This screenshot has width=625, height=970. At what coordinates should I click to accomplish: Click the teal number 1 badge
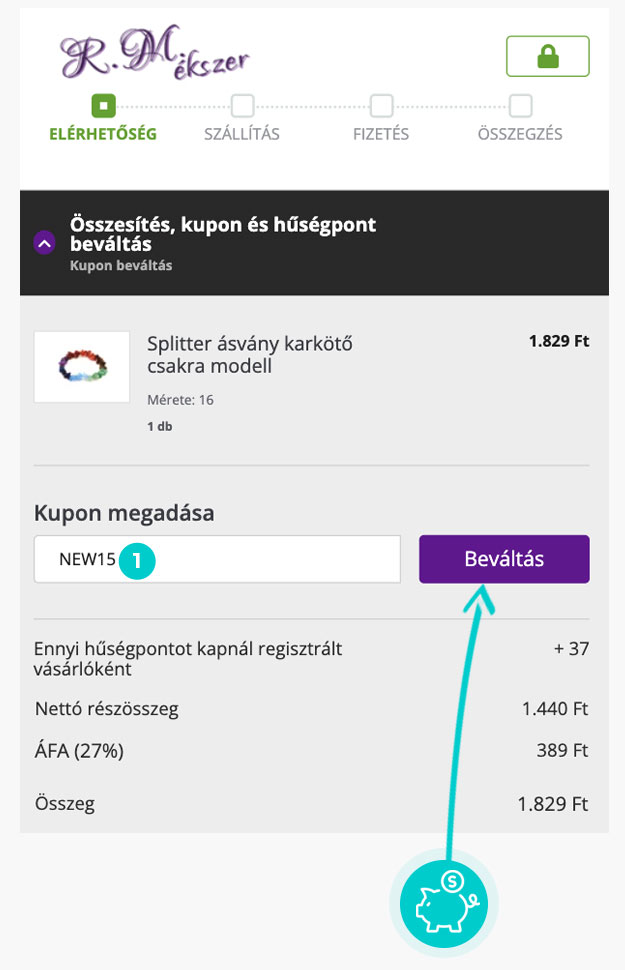click(136, 560)
